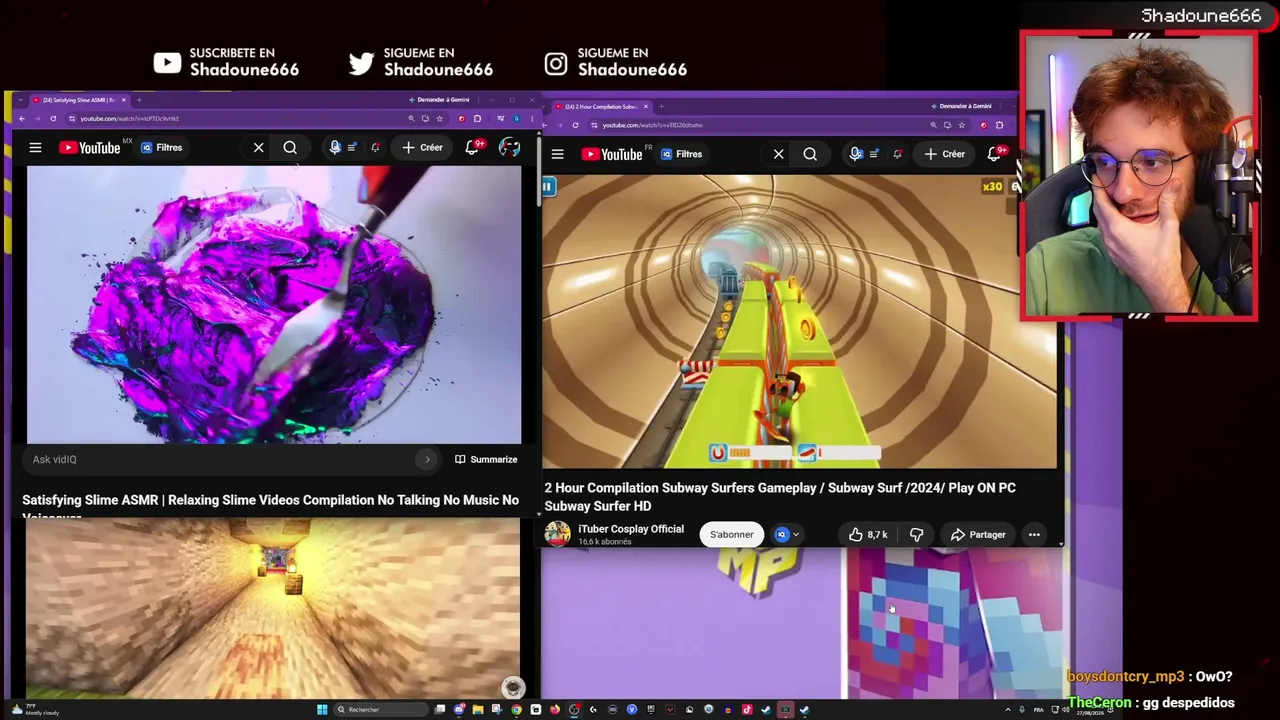The height and width of the screenshot is (720, 1280).
Task: Start voice search in the Slime ASMR window
Action: 335,148
